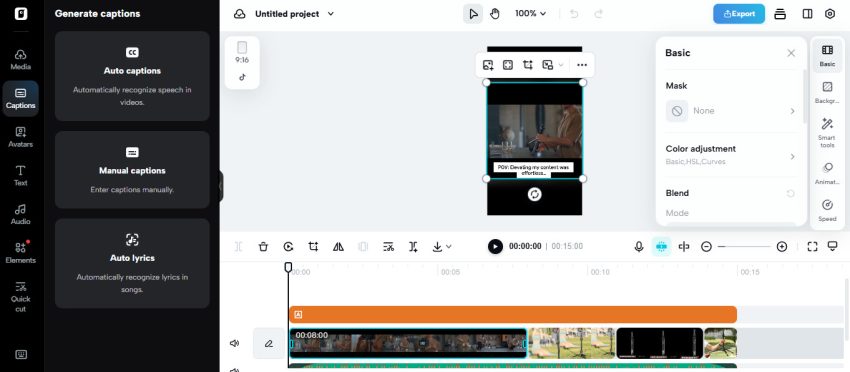Open the Media sidebar tab
Image resolution: width=850 pixels, height=372 pixels.
click(21, 60)
